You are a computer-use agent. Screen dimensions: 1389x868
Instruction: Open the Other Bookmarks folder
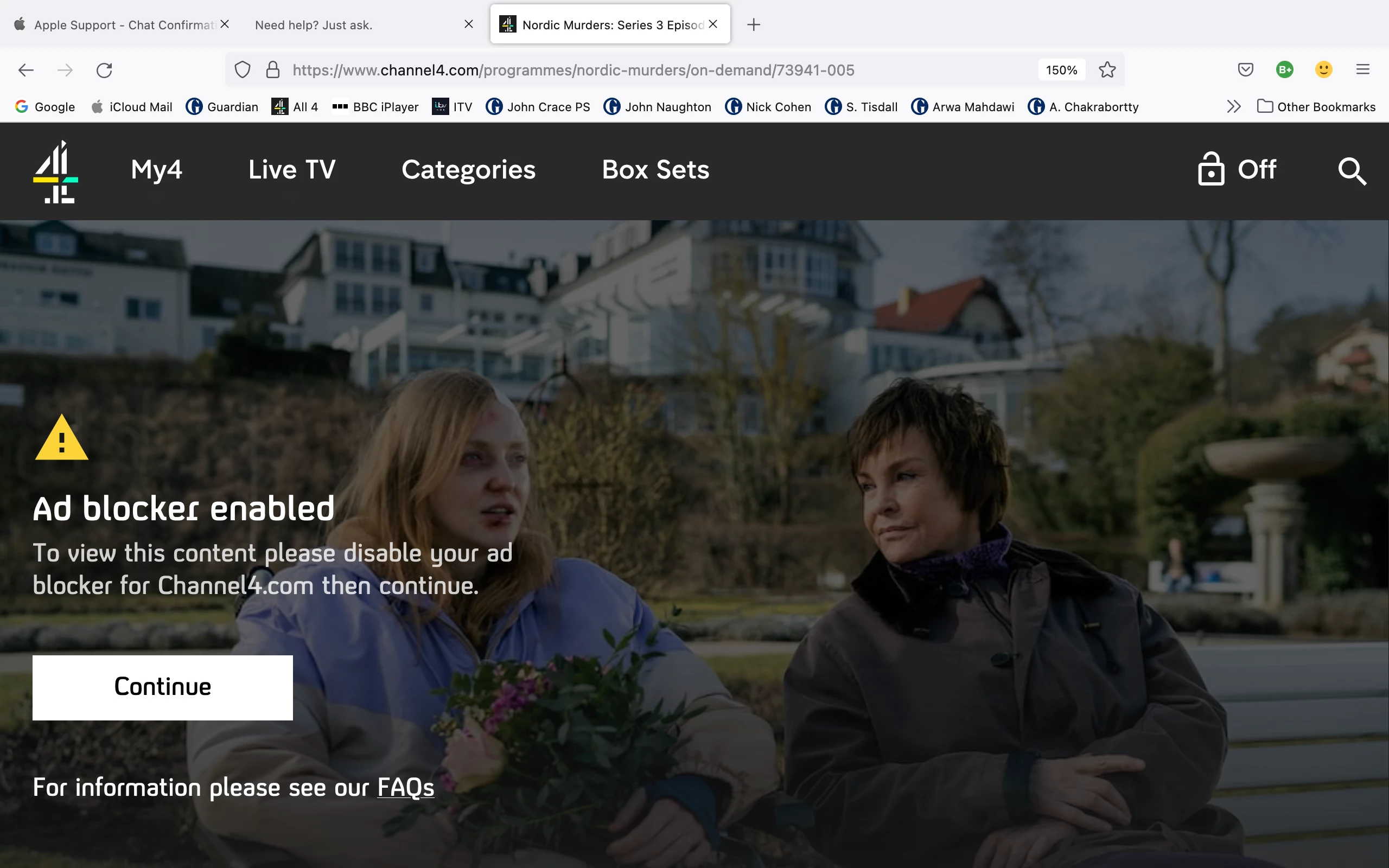point(1316,107)
